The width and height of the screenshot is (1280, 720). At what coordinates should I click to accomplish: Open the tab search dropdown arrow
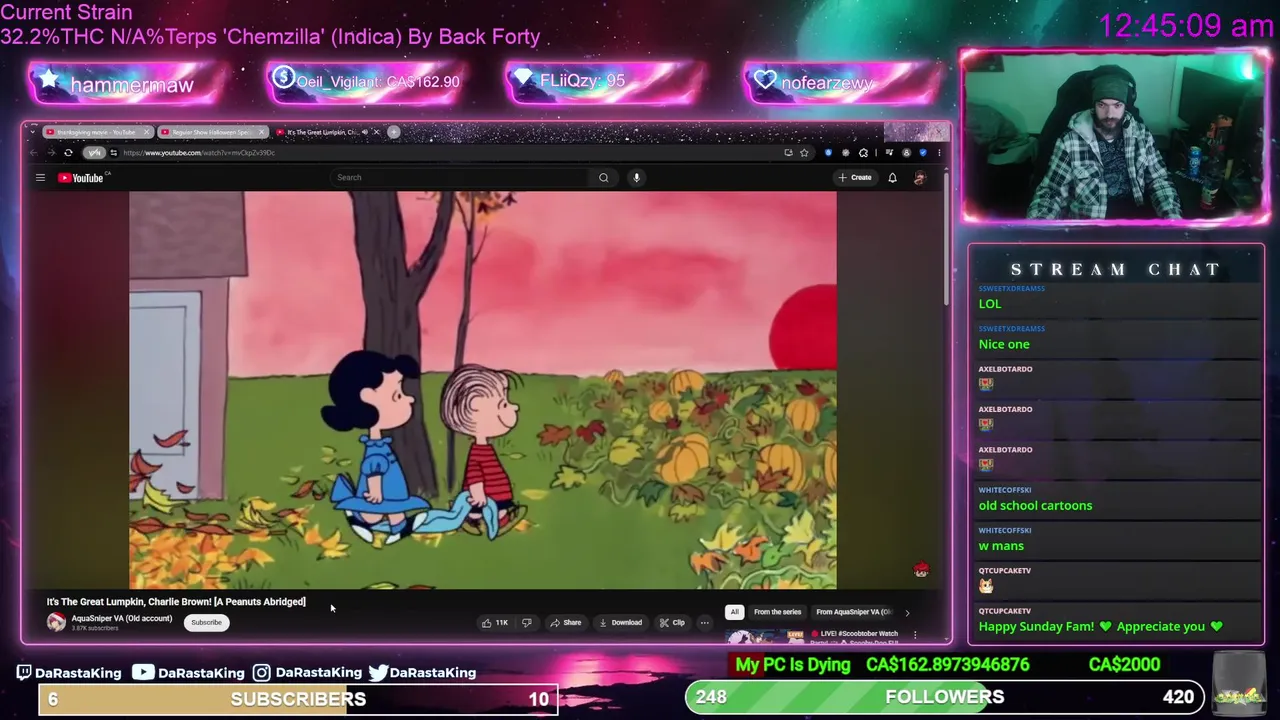33,132
